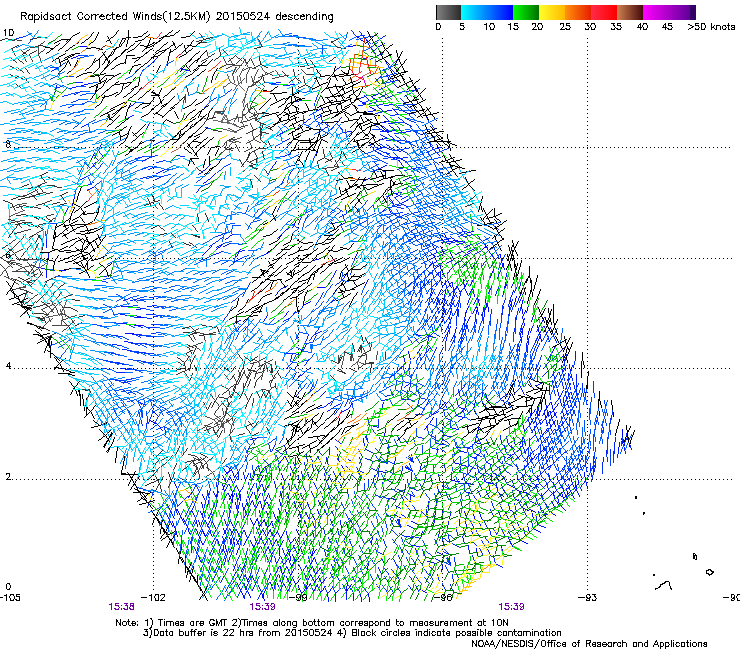The height and width of the screenshot is (650, 740).
Task: Click the latitude axis label '6'
Action: click(x=8, y=255)
